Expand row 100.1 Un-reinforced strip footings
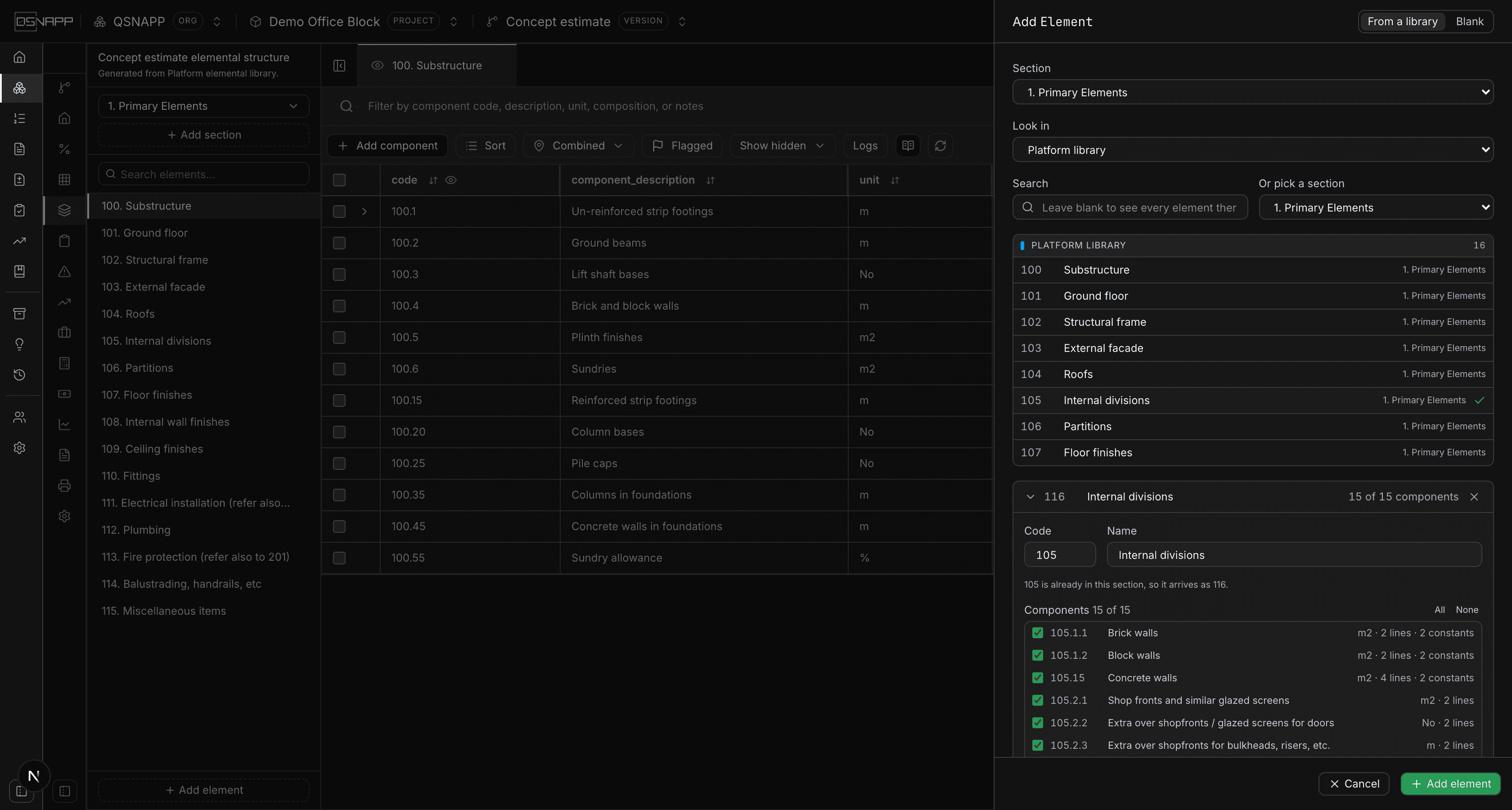The width and height of the screenshot is (1512, 810). (x=364, y=211)
